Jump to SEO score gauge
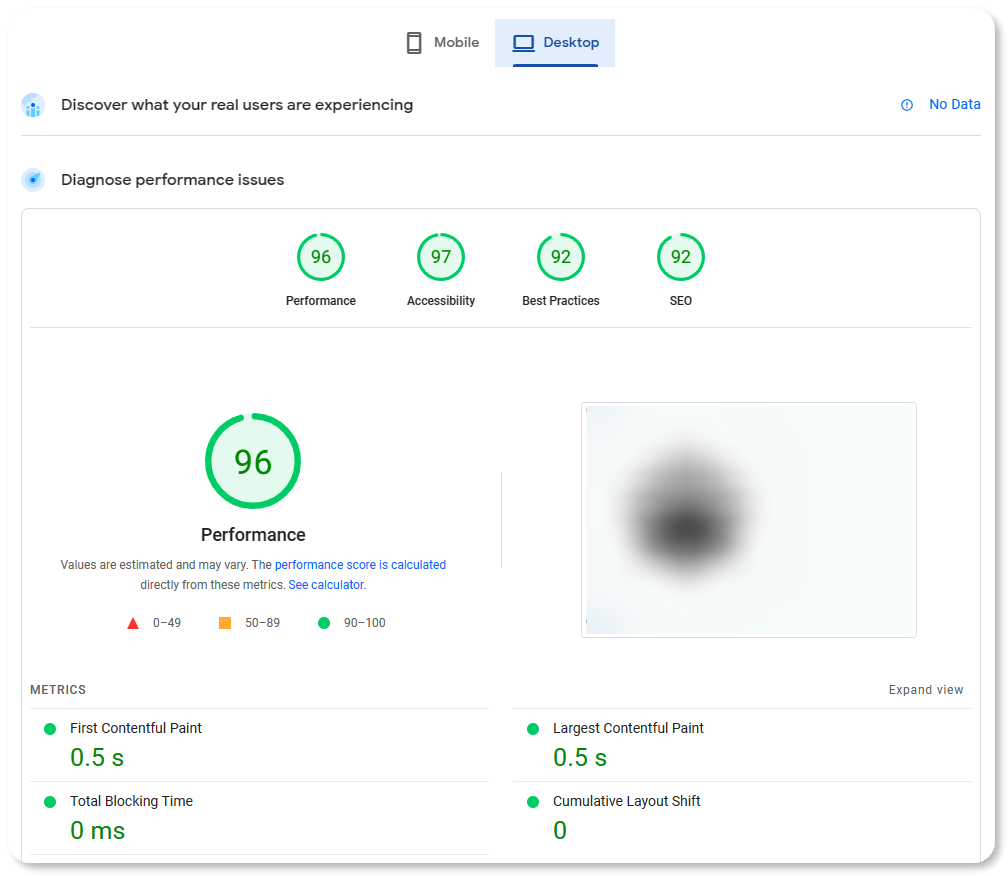 click(681, 257)
